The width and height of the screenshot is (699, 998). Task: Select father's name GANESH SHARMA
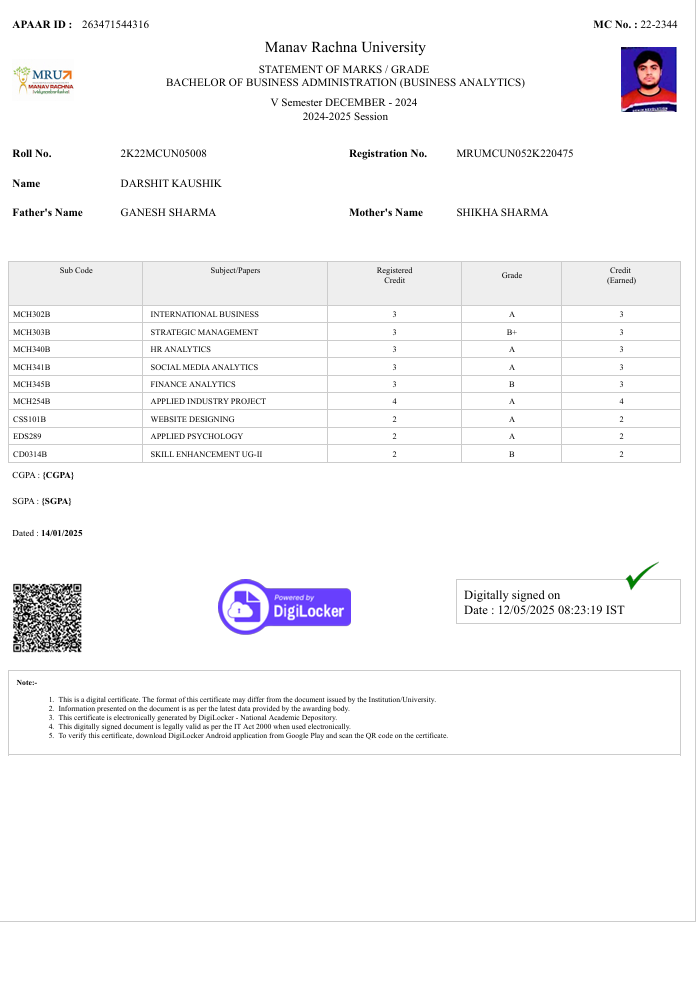(168, 213)
